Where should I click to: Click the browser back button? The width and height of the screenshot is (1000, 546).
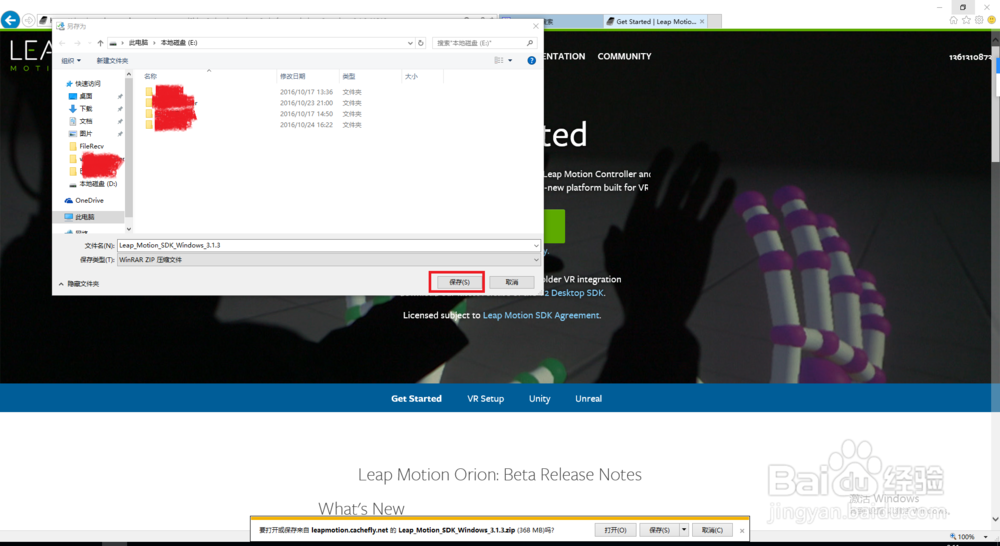pyautogui.click(x=10, y=20)
